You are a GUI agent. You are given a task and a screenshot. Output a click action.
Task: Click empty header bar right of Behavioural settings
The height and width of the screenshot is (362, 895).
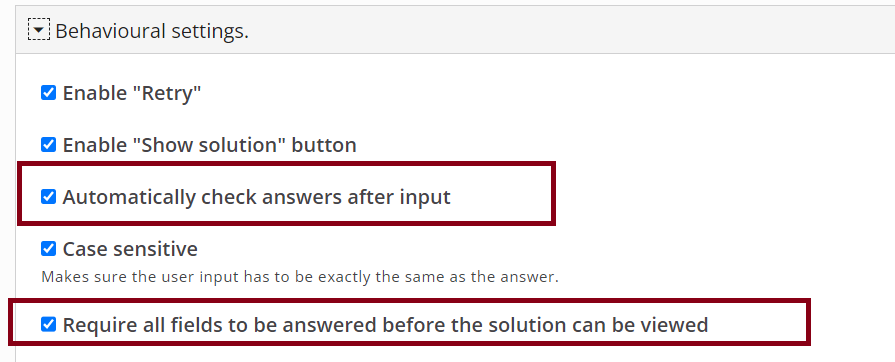571,31
